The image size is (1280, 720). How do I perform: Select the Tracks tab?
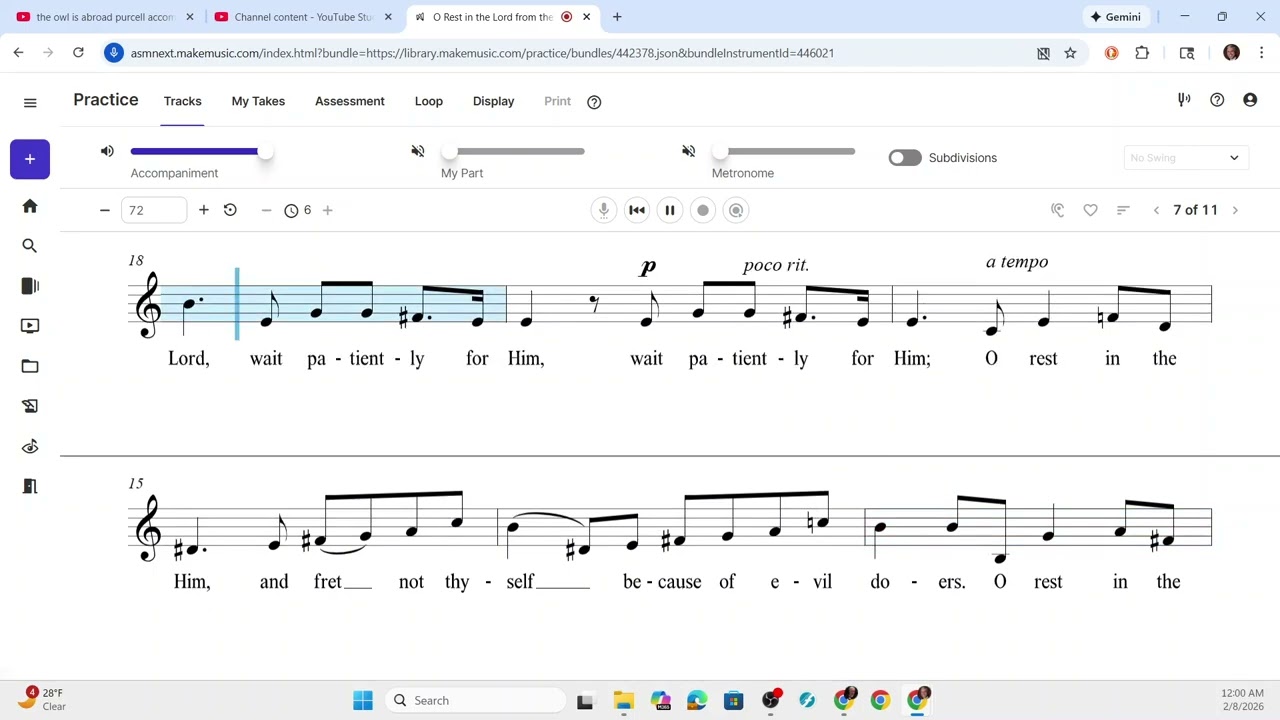tap(183, 101)
